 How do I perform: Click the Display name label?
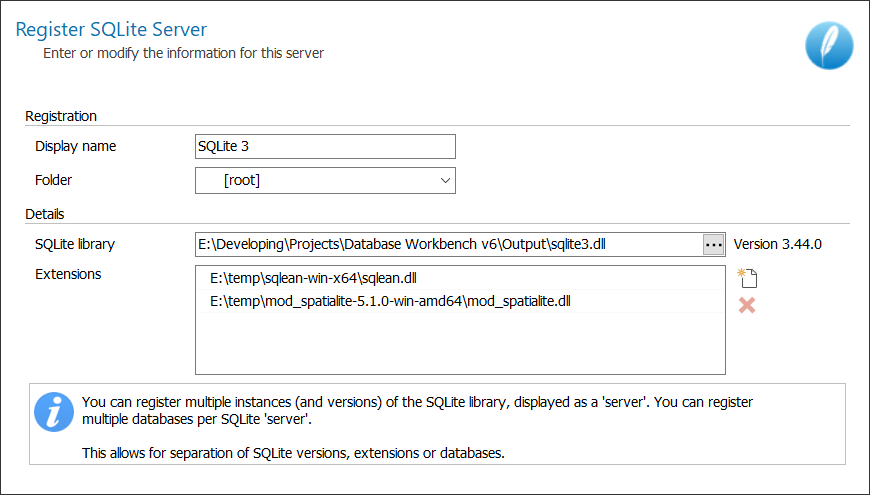click(x=76, y=147)
